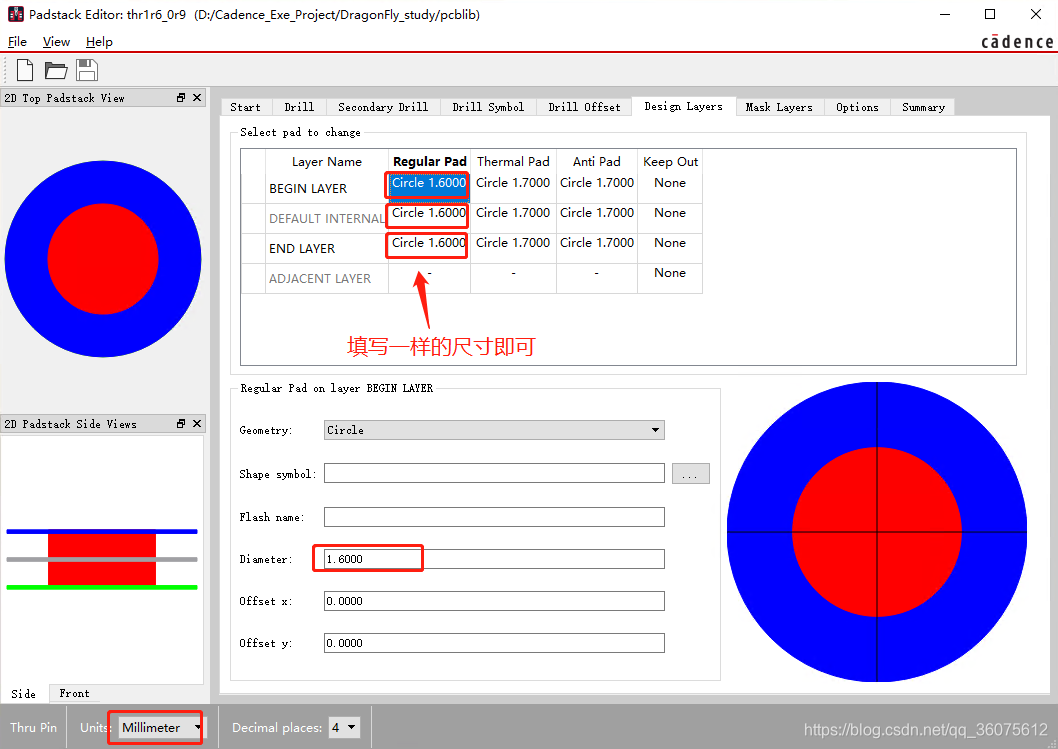Close the 2D Padstack Side Views panel

click(x=196, y=424)
